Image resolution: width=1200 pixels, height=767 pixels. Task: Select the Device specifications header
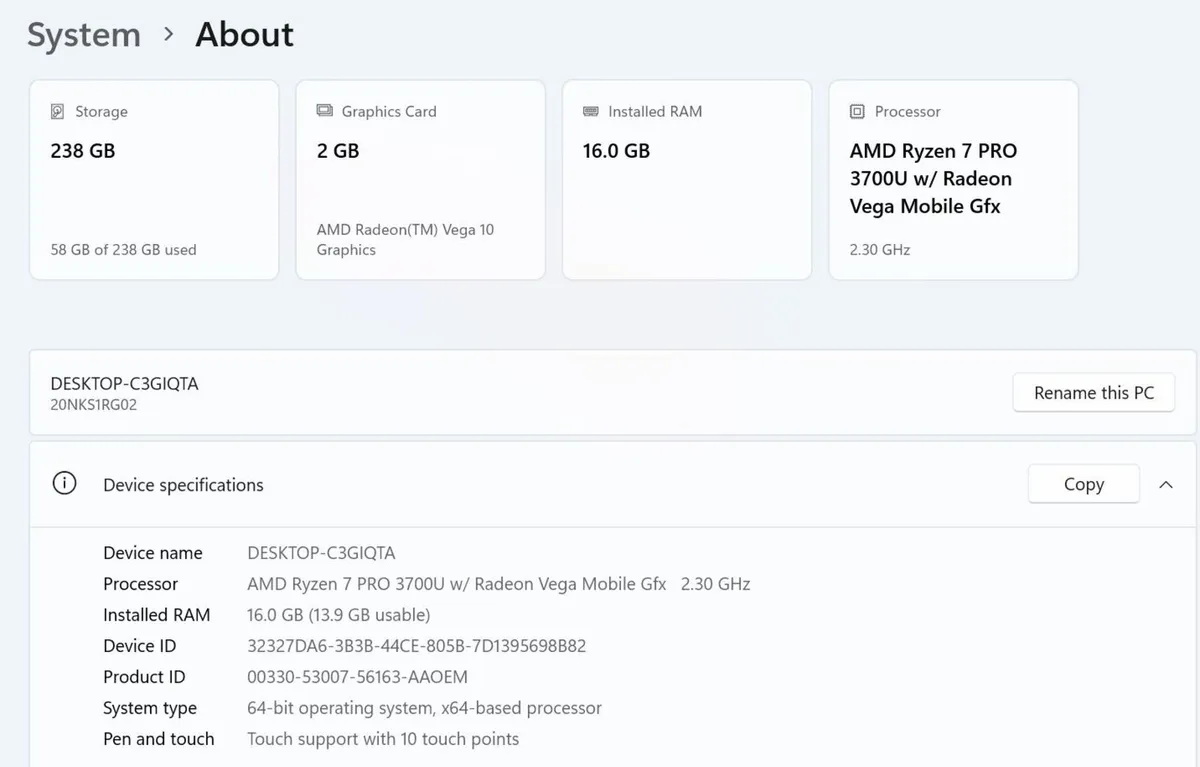point(613,484)
